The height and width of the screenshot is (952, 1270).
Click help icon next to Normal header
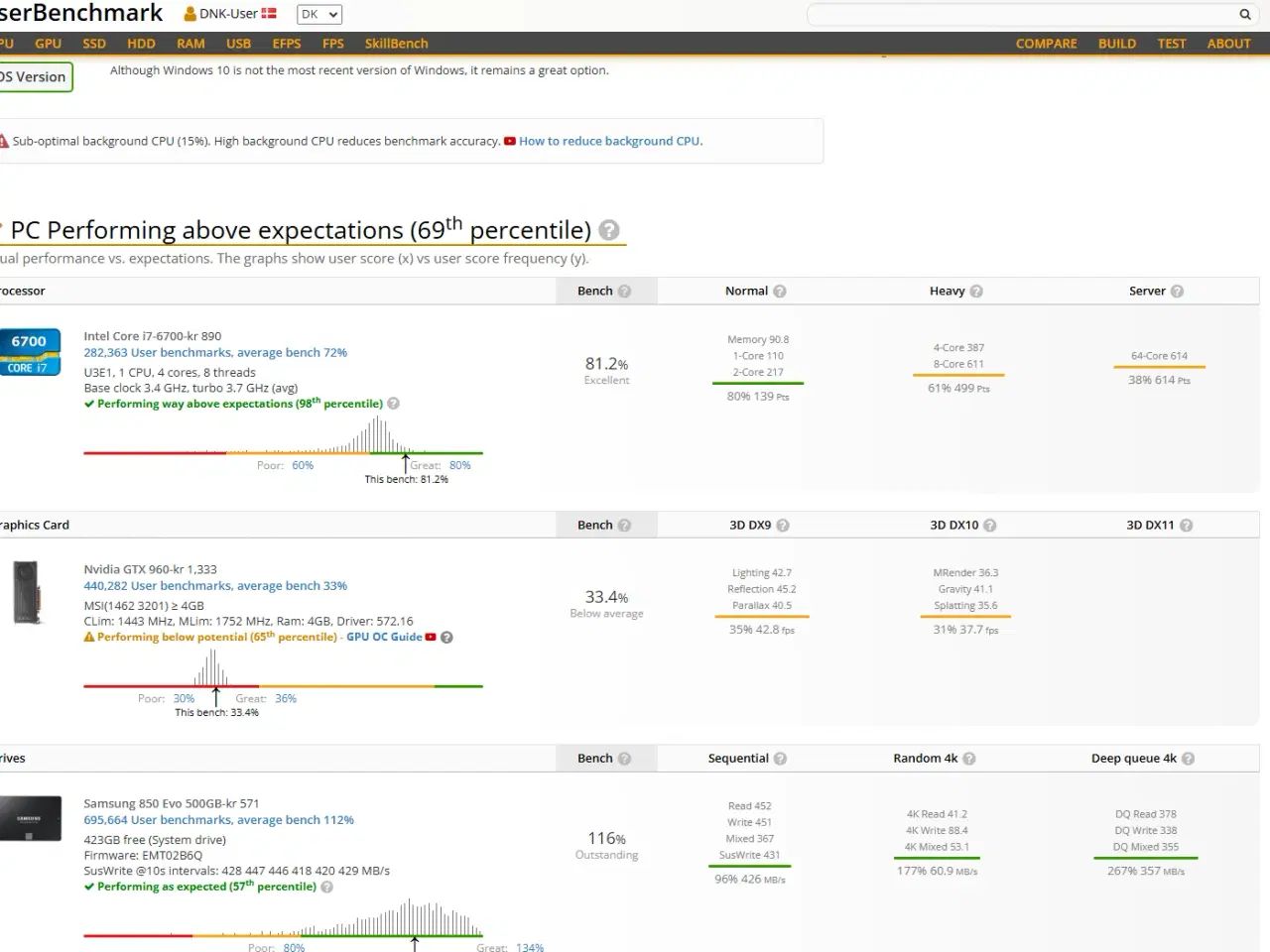(780, 291)
